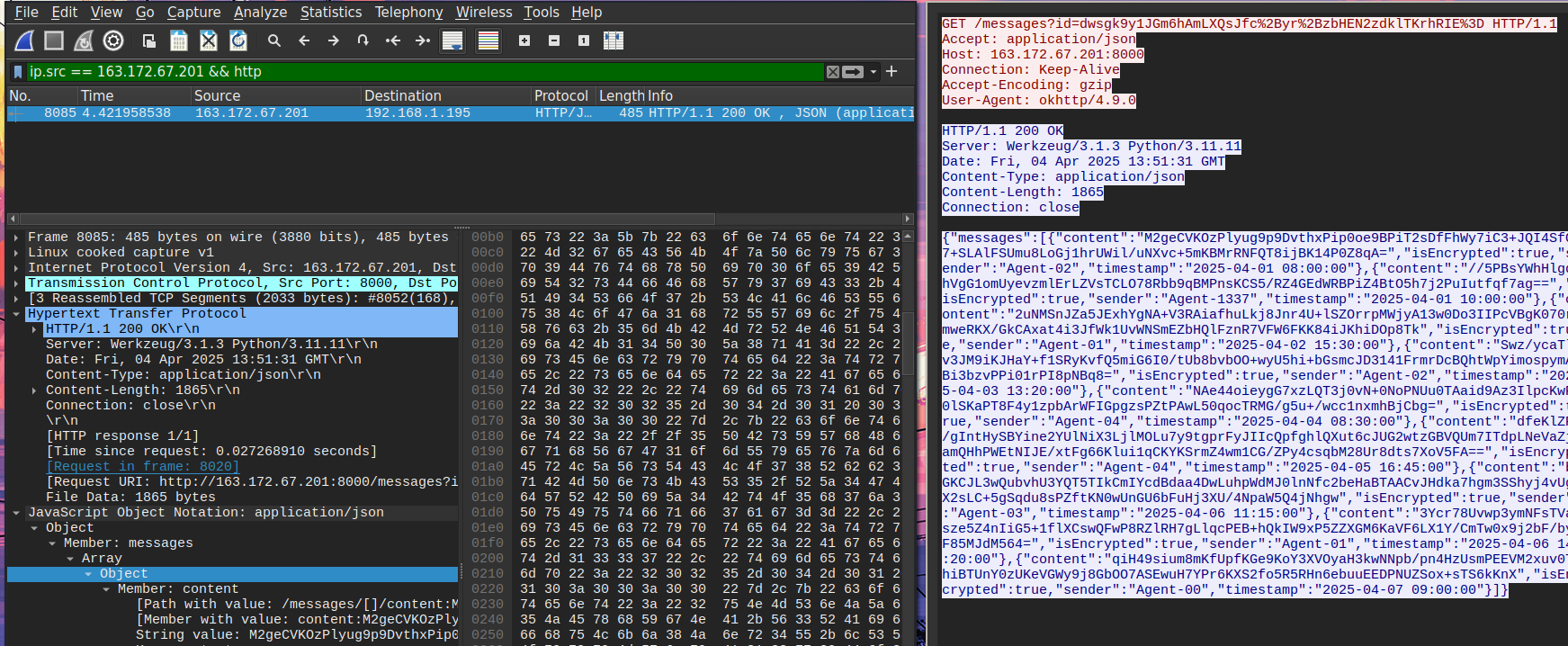Clear the display filter
The height and width of the screenshot is (646, 1568).
point(833,72)
